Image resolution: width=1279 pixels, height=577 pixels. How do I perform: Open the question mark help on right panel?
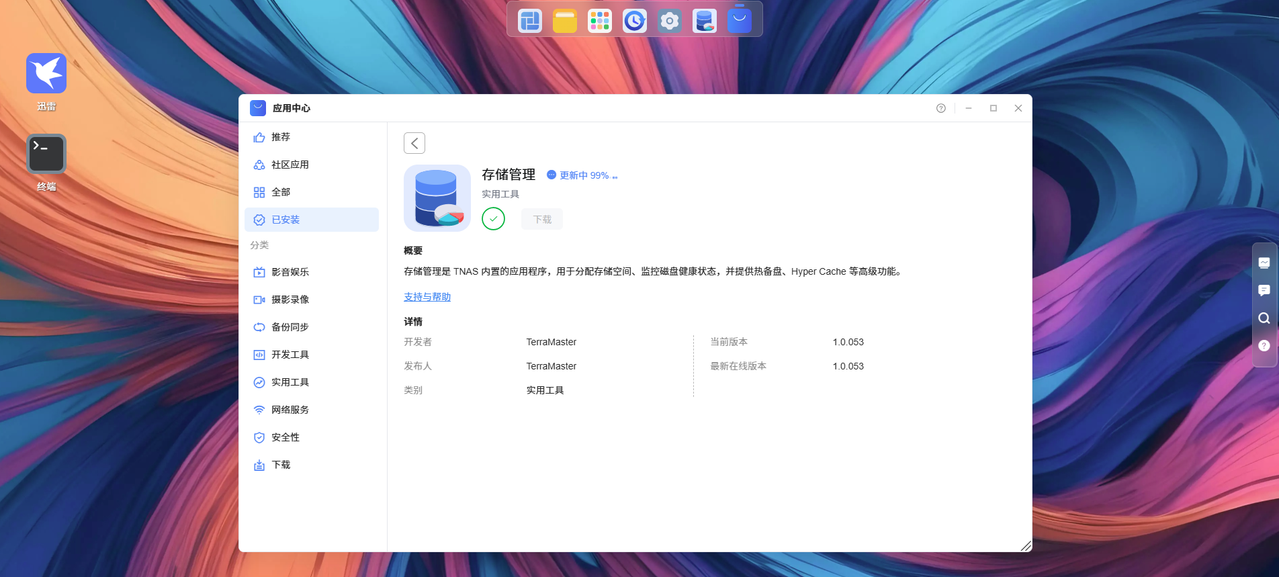pyautogui.click(x=1264, y=346)
